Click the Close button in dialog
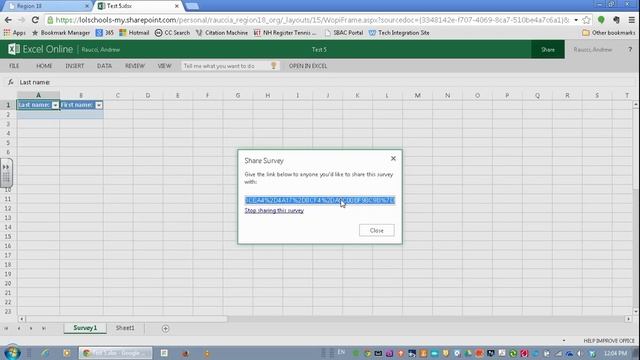 coord(376,230)
